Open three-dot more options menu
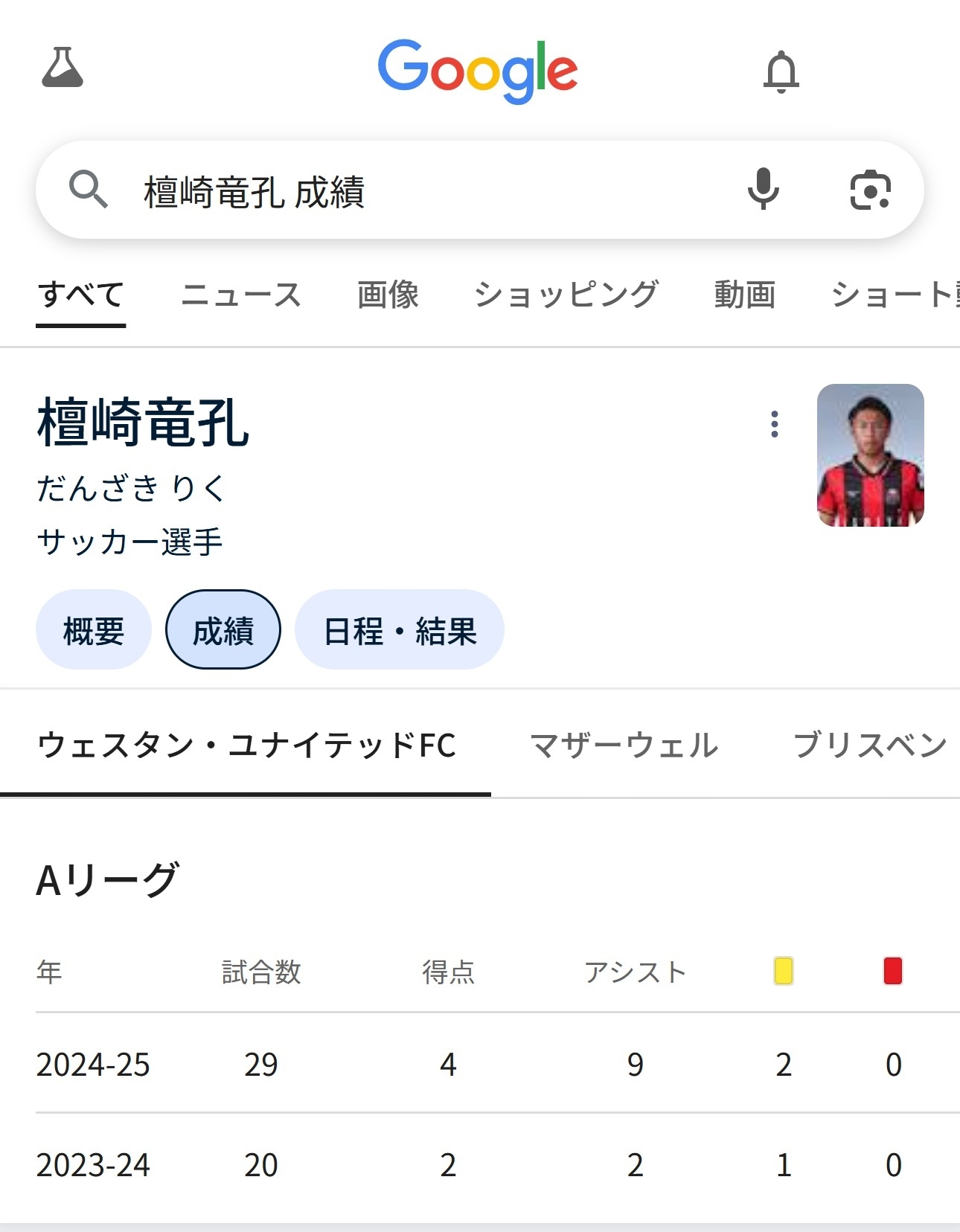 click(x=775, y=424)
